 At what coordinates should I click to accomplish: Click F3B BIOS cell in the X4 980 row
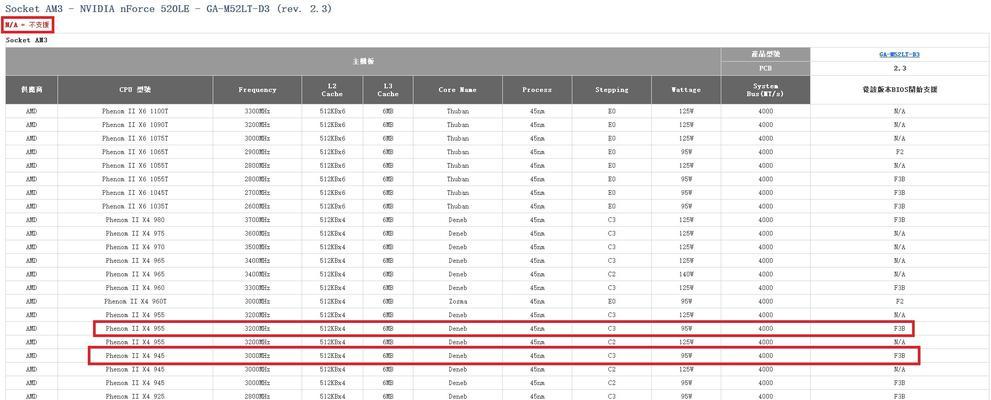(900, 220)
